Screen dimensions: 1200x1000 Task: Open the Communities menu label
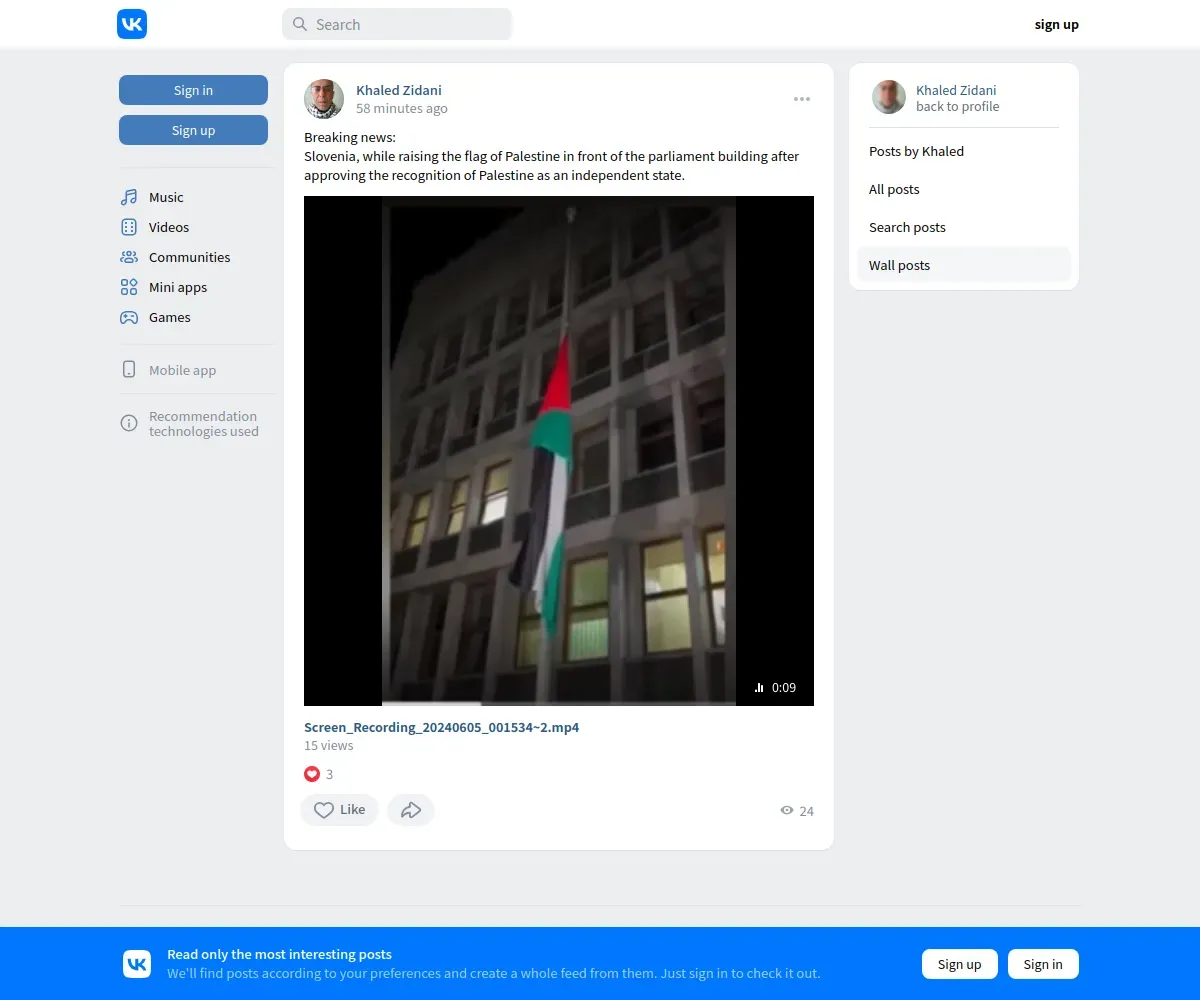tap(190, 257)
